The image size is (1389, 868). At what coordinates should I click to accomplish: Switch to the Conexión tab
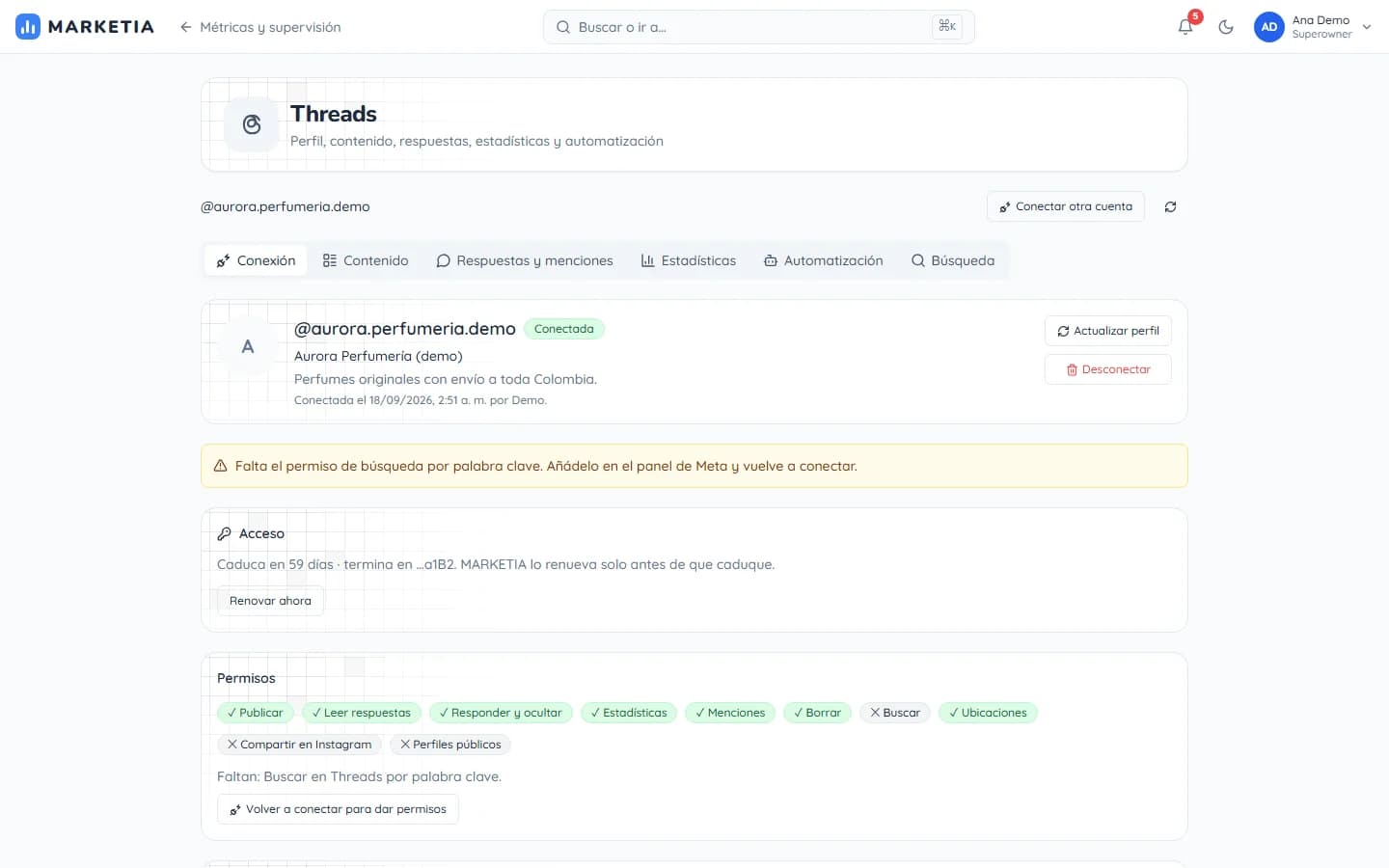pos(256,260)
